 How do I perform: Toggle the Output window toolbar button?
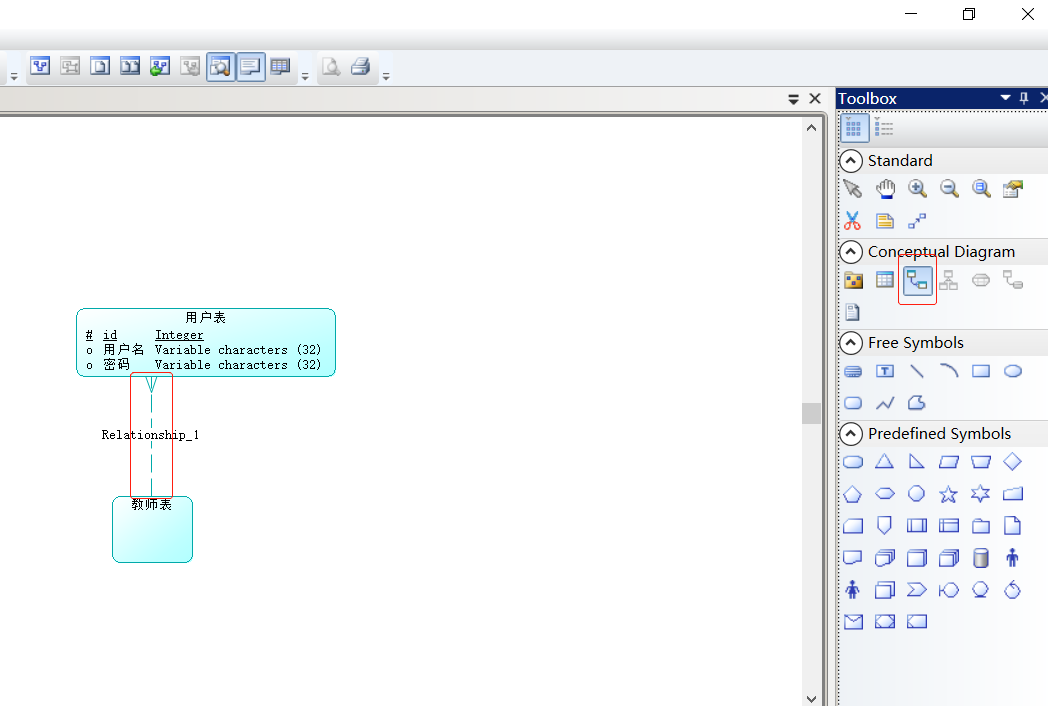[251, 67]
